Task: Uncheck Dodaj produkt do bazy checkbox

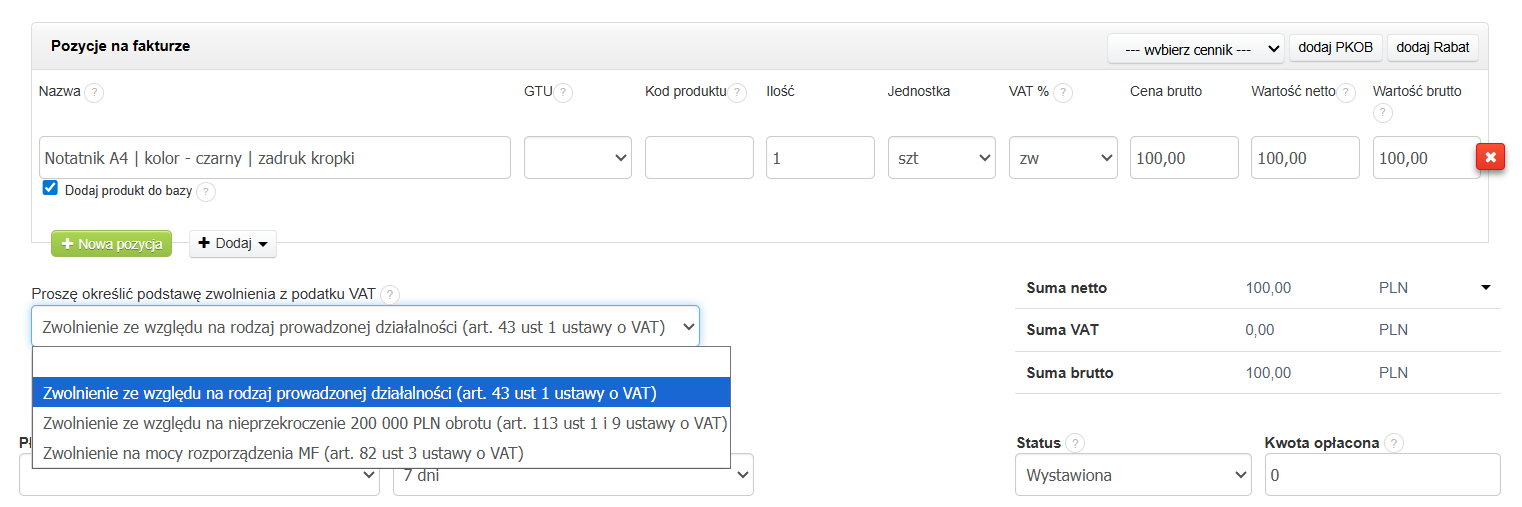Action: [50, 188]
